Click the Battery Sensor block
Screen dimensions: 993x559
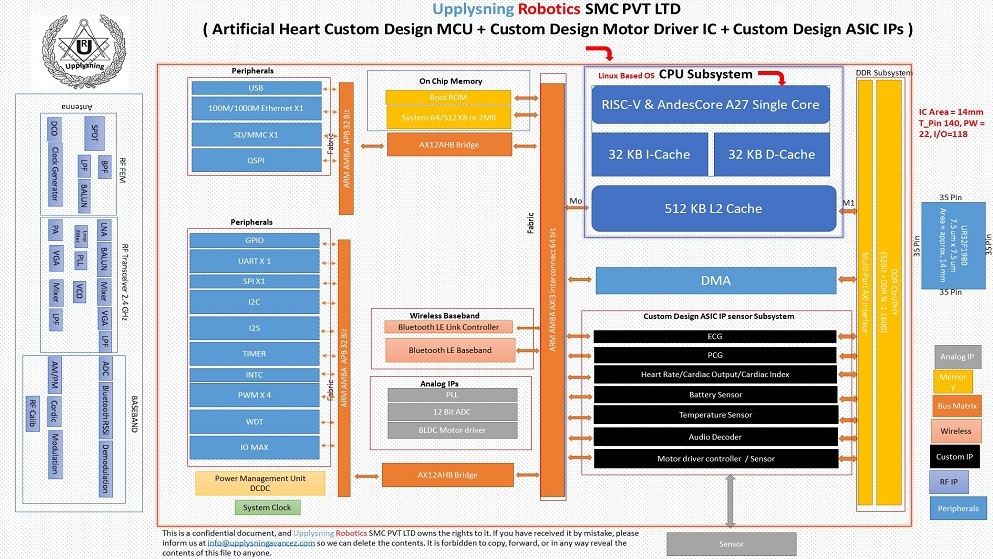click(715, 394)
